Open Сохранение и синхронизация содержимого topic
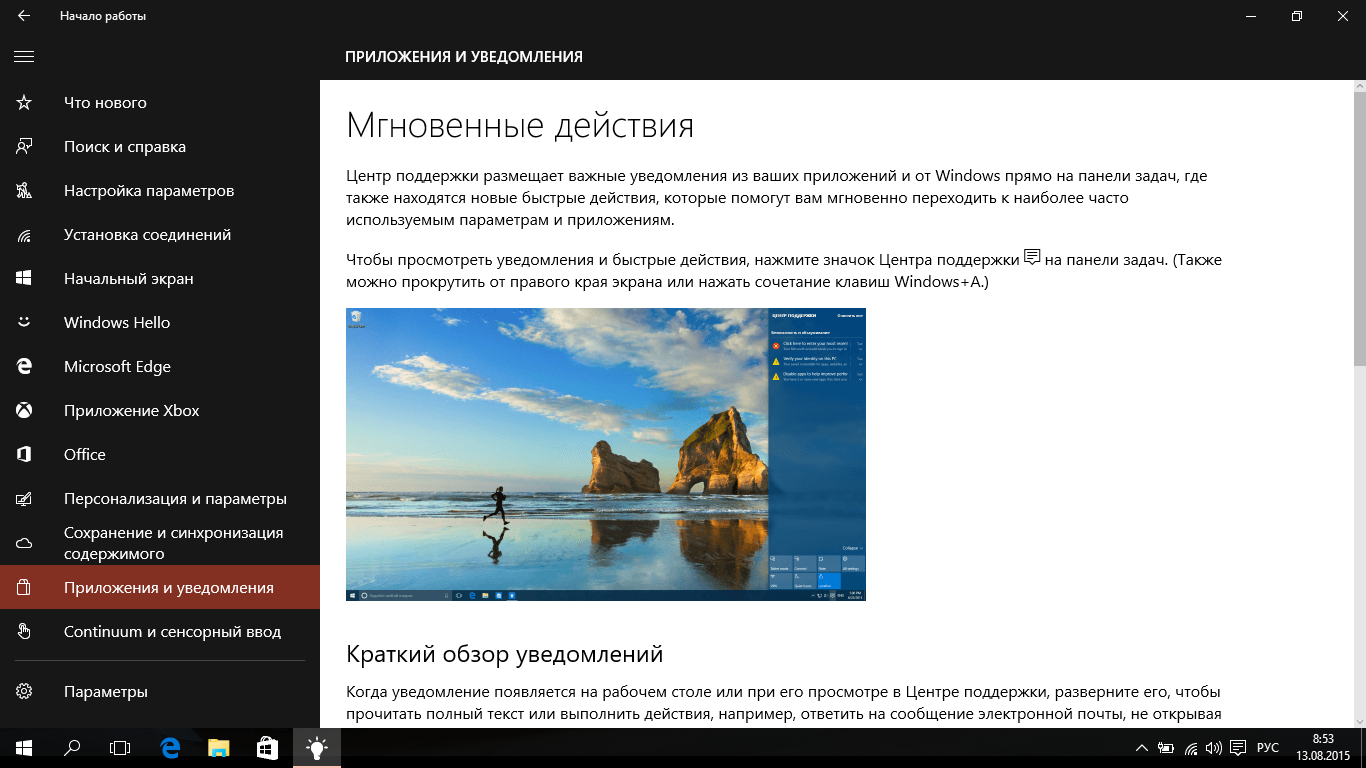1366x768 pixels. pyautogui.click(x=160, y=543)
